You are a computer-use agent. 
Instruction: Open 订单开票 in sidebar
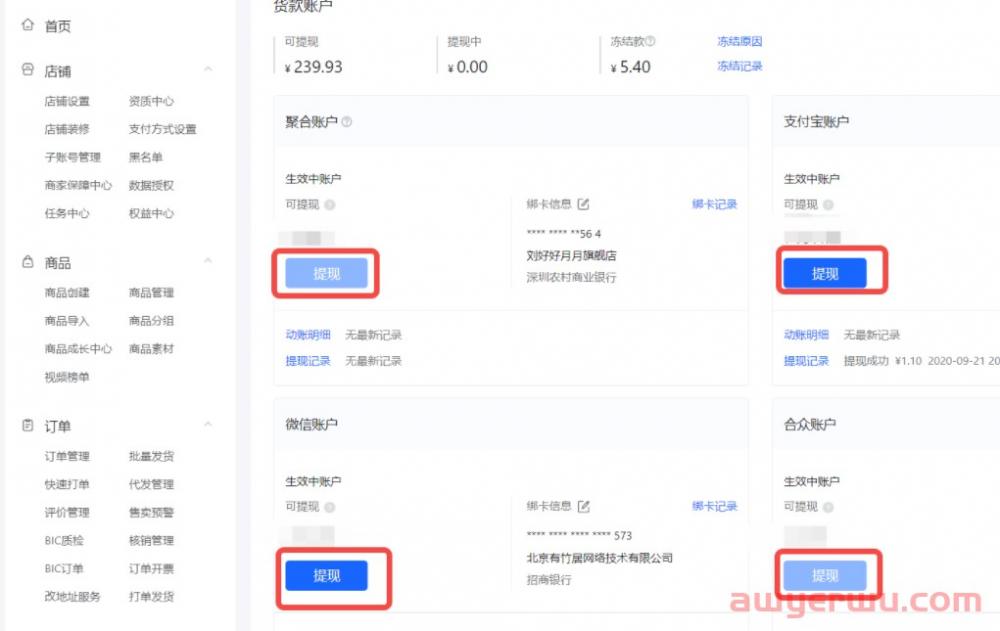[x=151, y=568]
